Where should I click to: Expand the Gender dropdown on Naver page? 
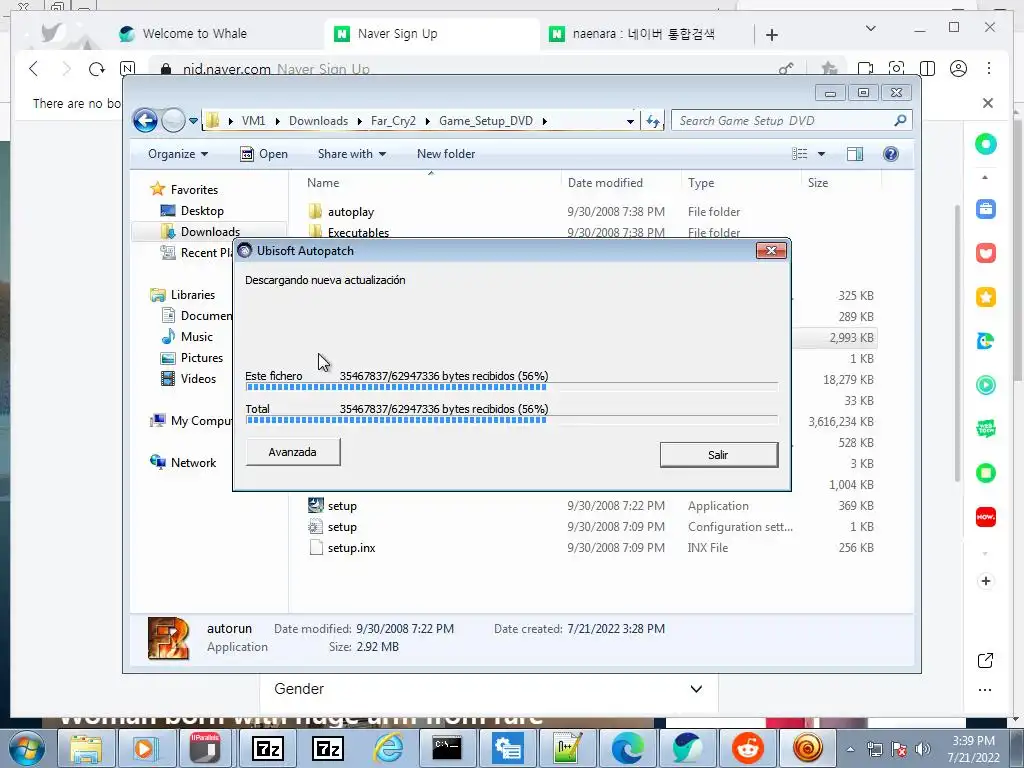(x=489, y=689)
